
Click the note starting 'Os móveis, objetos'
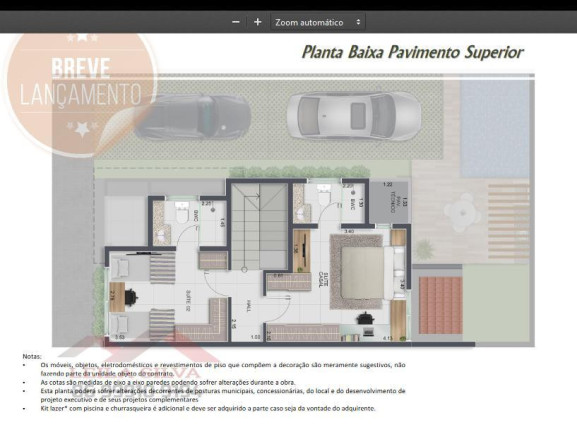pos(223,369)
